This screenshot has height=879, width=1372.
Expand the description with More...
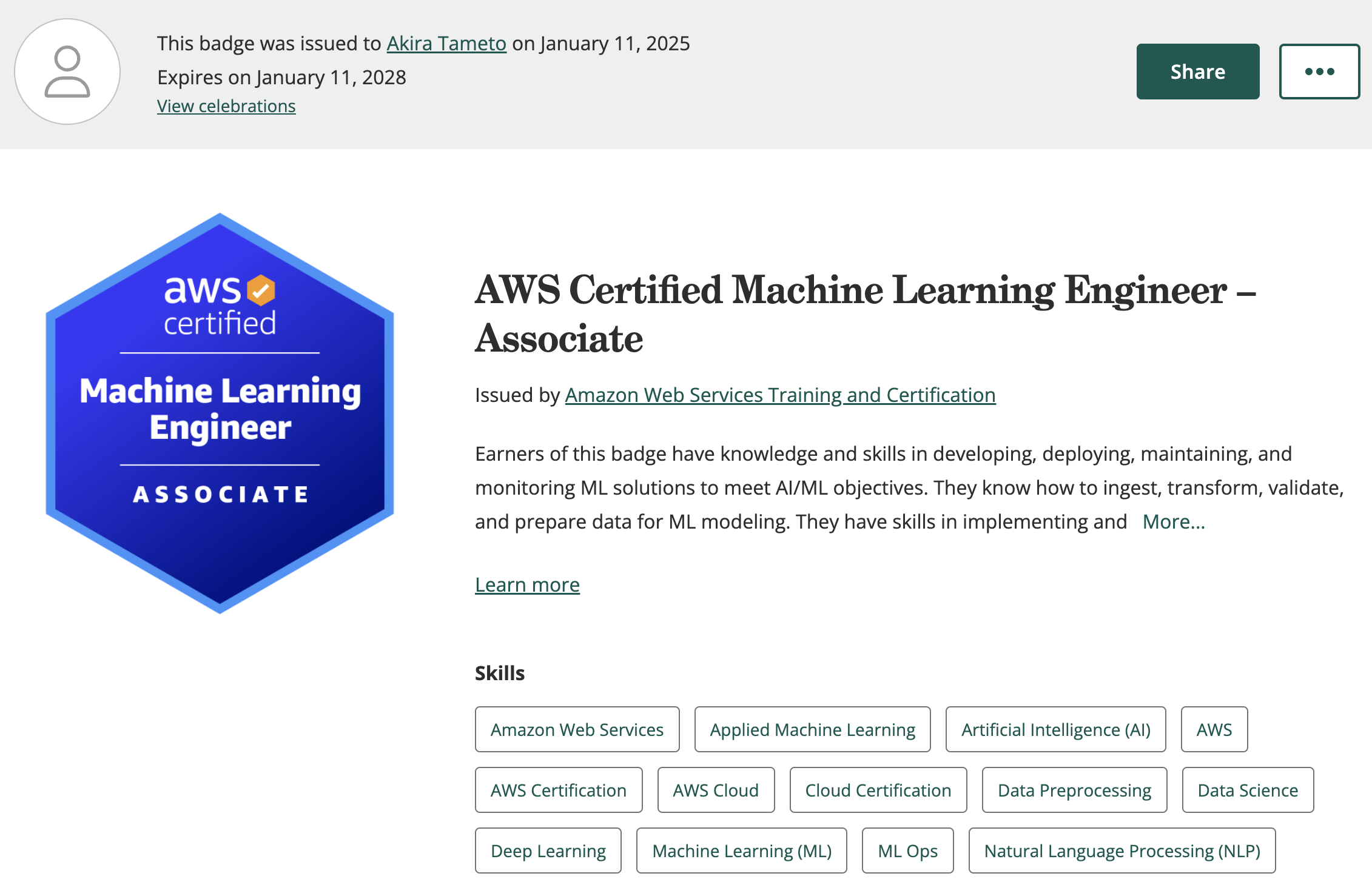1173,522
